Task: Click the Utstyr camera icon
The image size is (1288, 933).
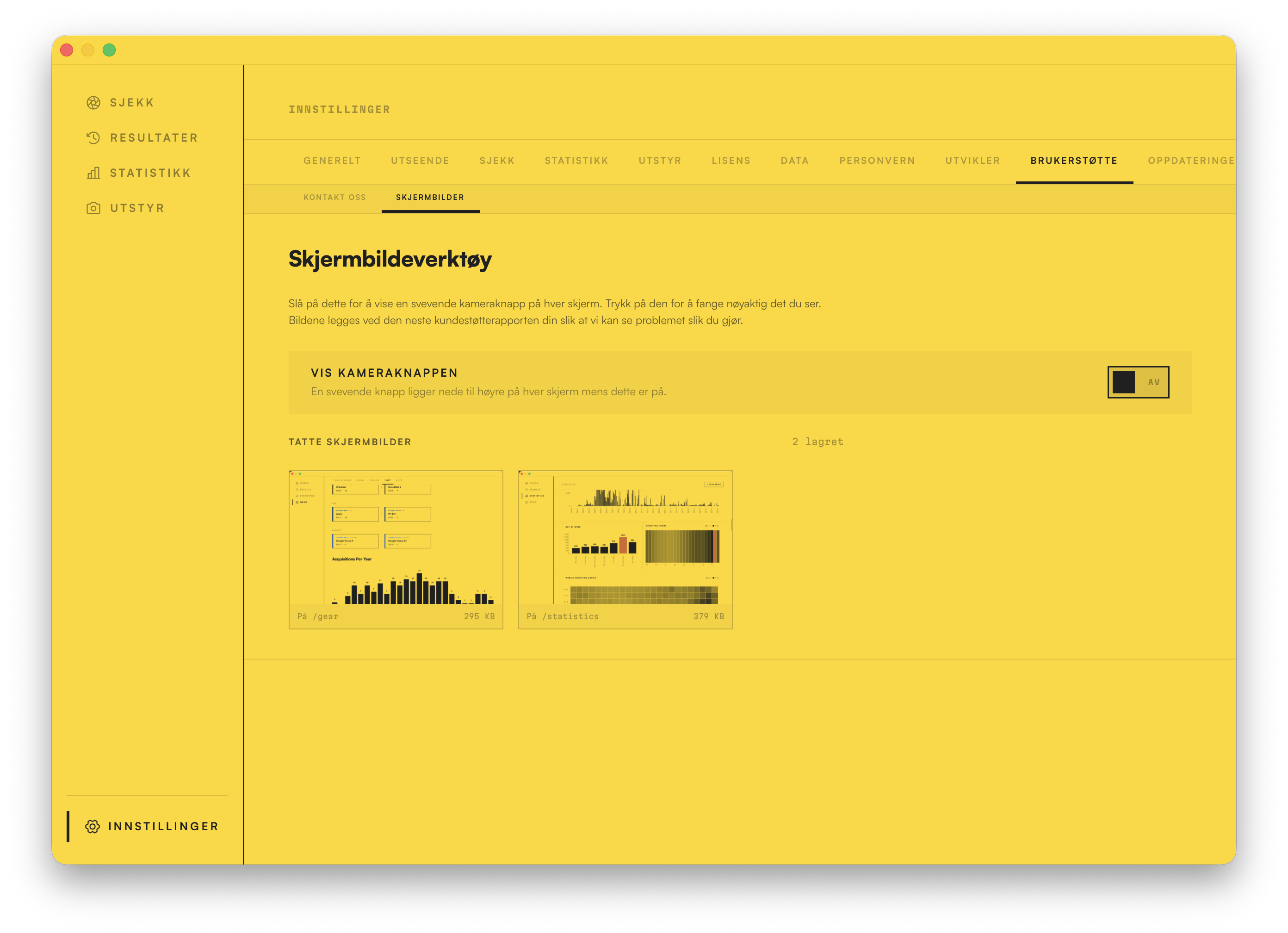Action: (x=93, y=209)
